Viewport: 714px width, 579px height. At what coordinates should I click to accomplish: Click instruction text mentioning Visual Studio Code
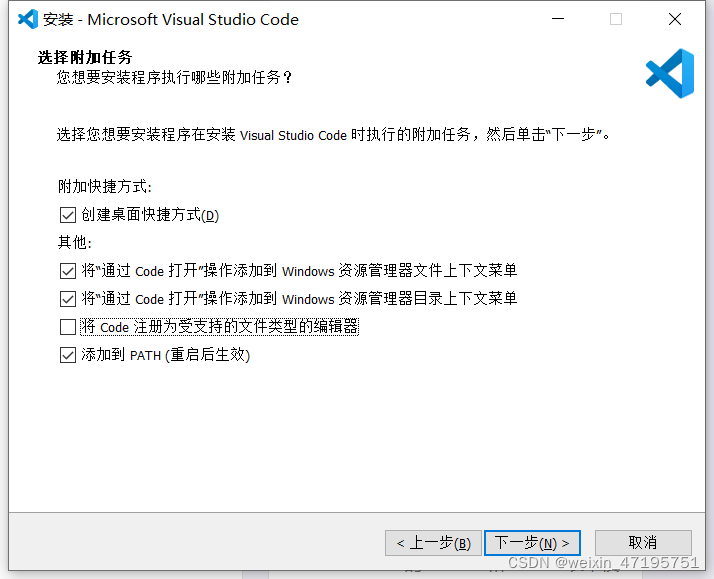pos(333,135)
